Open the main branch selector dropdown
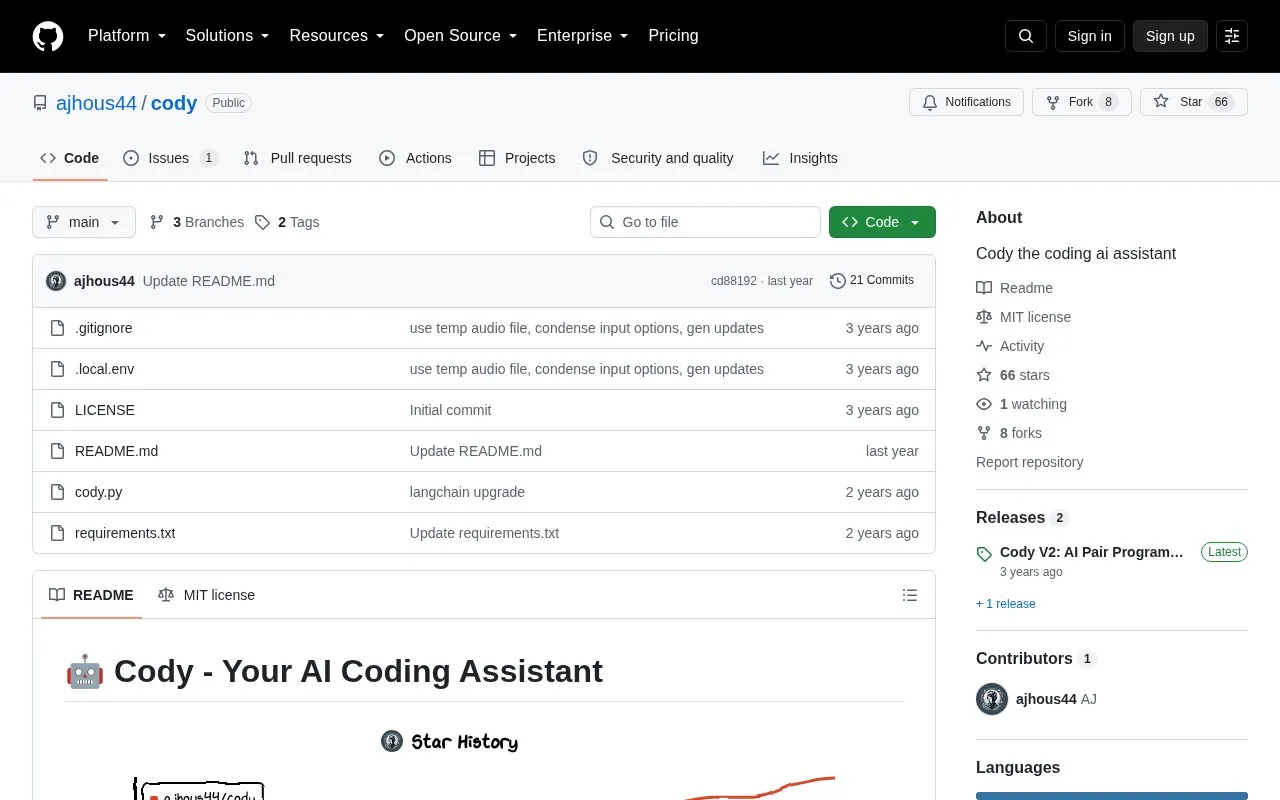Screen dimensions: 1280x800 coord(84,222)
